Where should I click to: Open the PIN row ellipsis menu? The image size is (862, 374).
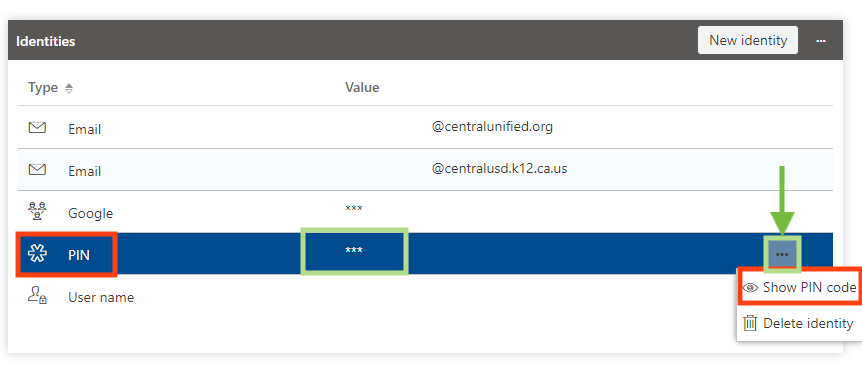782,254
